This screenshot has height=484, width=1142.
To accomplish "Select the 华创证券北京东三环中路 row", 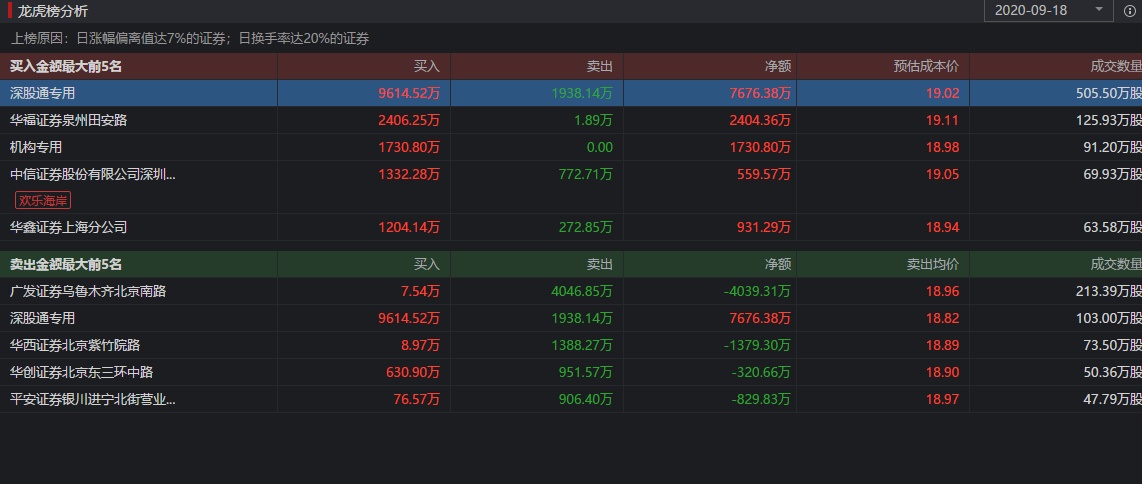I will pos(571,372).
